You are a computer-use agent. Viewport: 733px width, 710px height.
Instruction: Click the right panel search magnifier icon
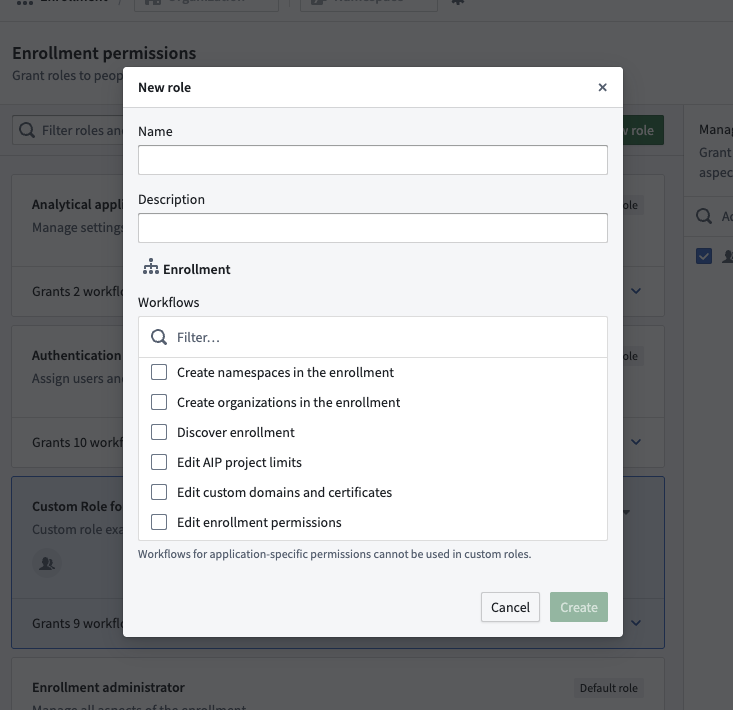coord(704,216)
